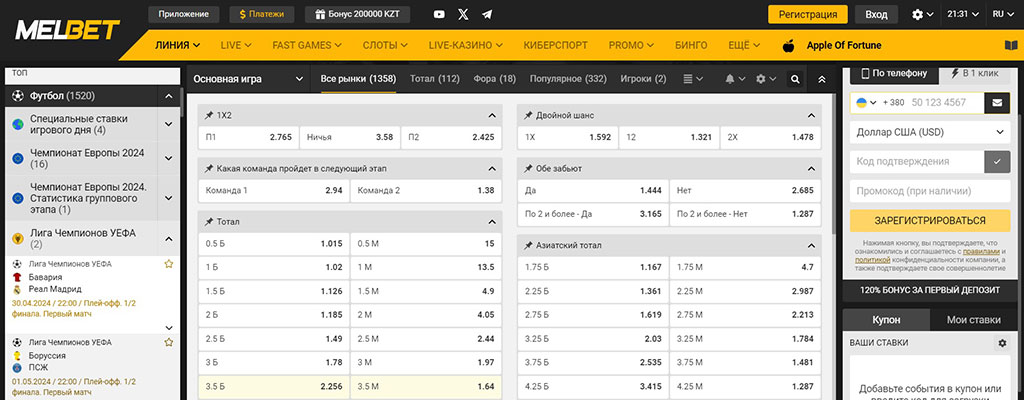The height and width of the screenshot is (400, 1024).
Task: Open the settings gear in top bar
Action: (x=918, y=14)
